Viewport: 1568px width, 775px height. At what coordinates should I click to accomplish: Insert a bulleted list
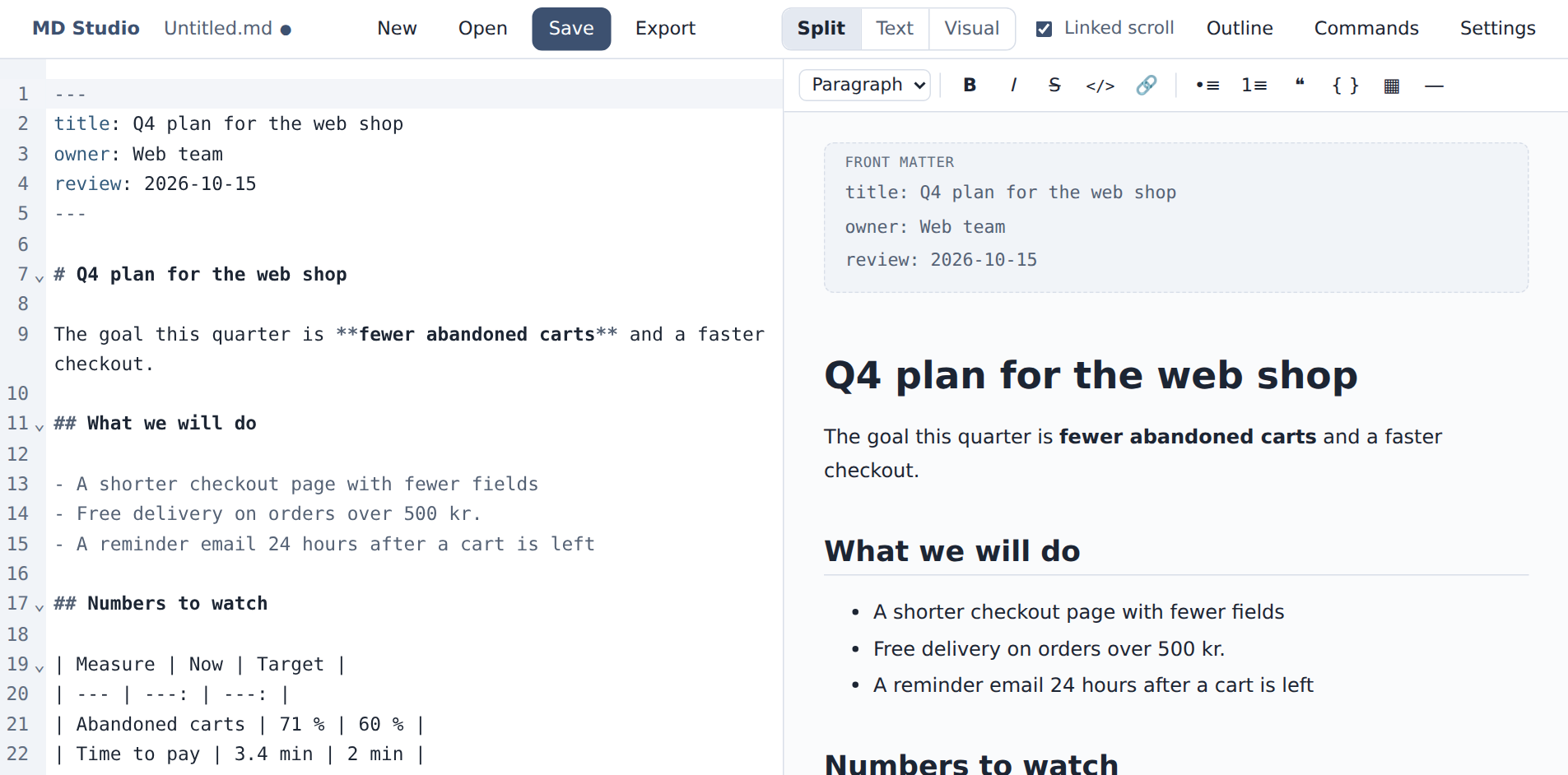click(x=1207, y=85)
